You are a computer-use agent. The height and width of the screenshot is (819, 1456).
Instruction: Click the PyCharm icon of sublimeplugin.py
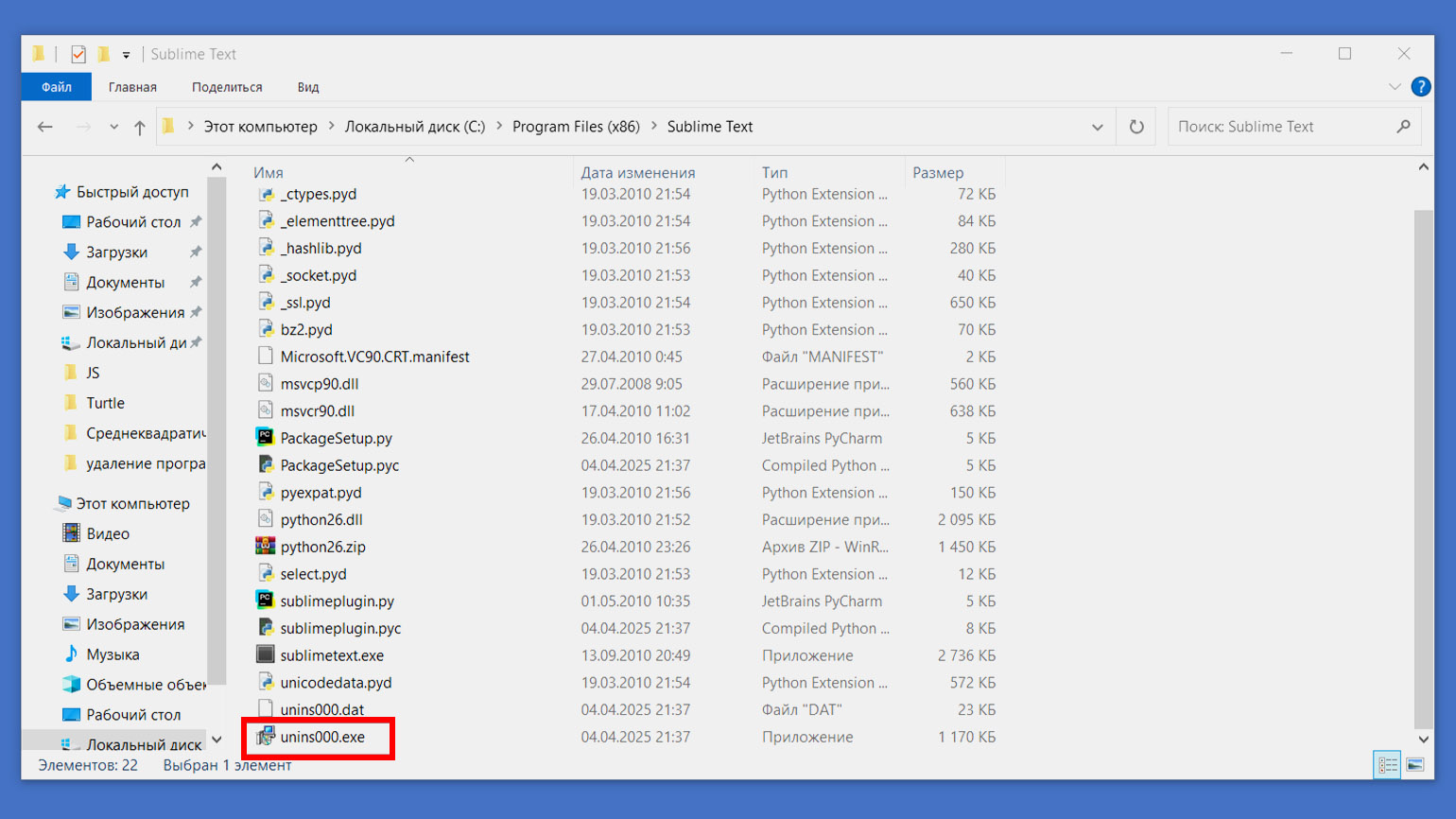(266, 601)
